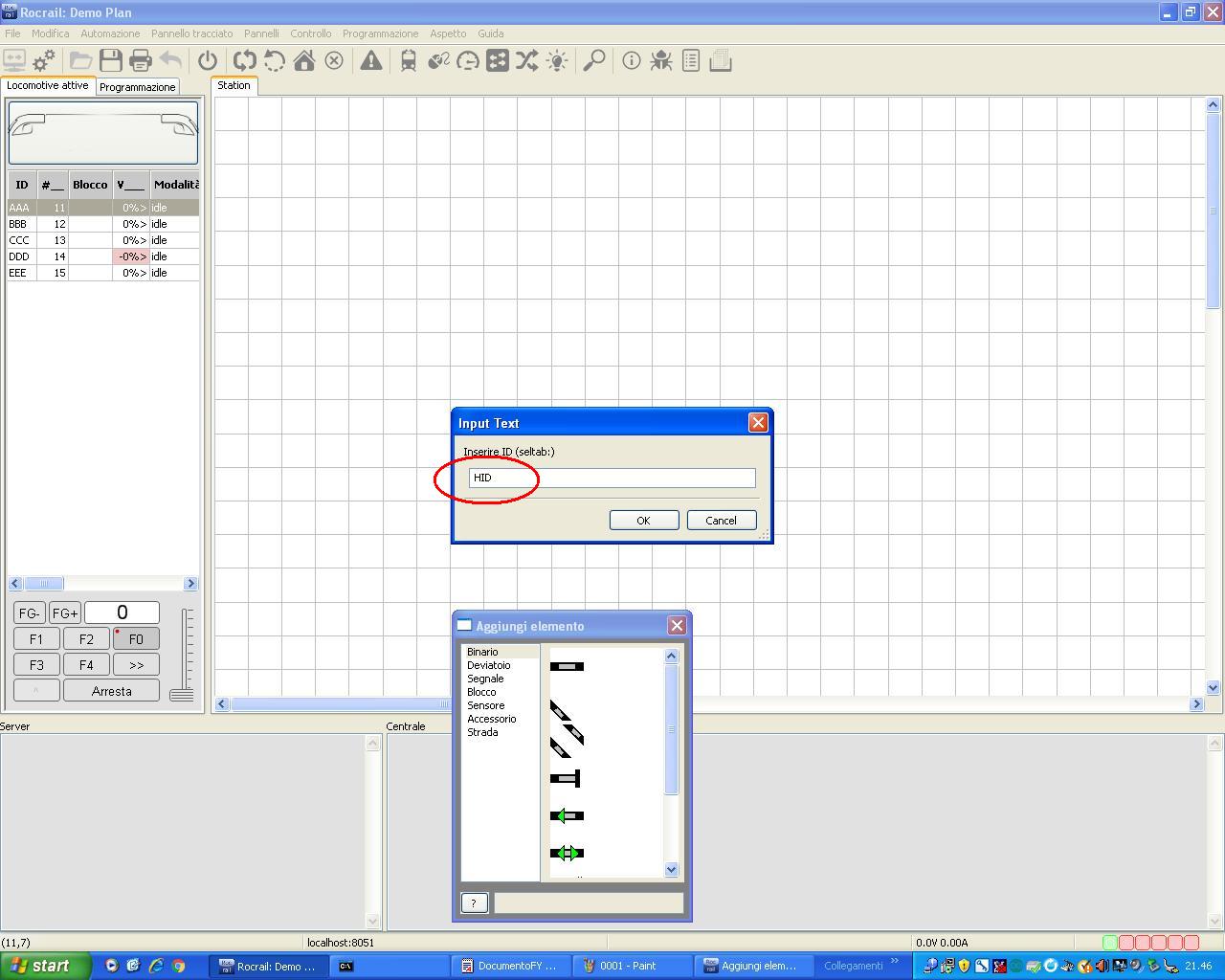Click the magnifying glass search icon
The height and width of the screenshot is (980, 1225).
594,61
